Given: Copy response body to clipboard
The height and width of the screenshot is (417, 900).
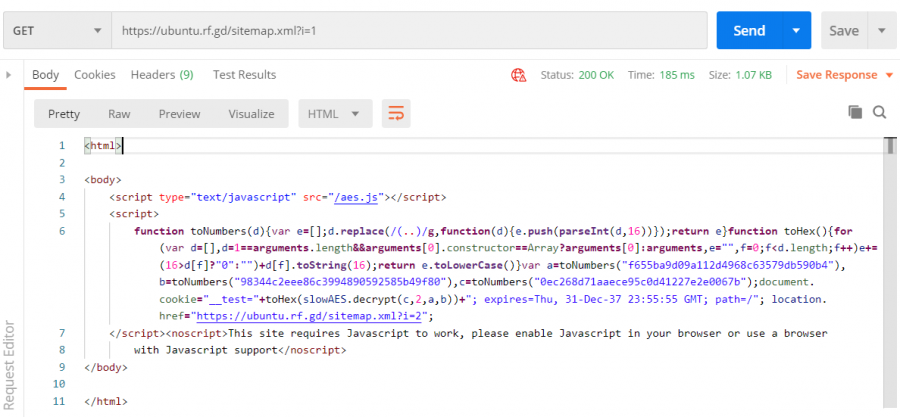Looking at the screenshot, I should (x=855, y=113).
